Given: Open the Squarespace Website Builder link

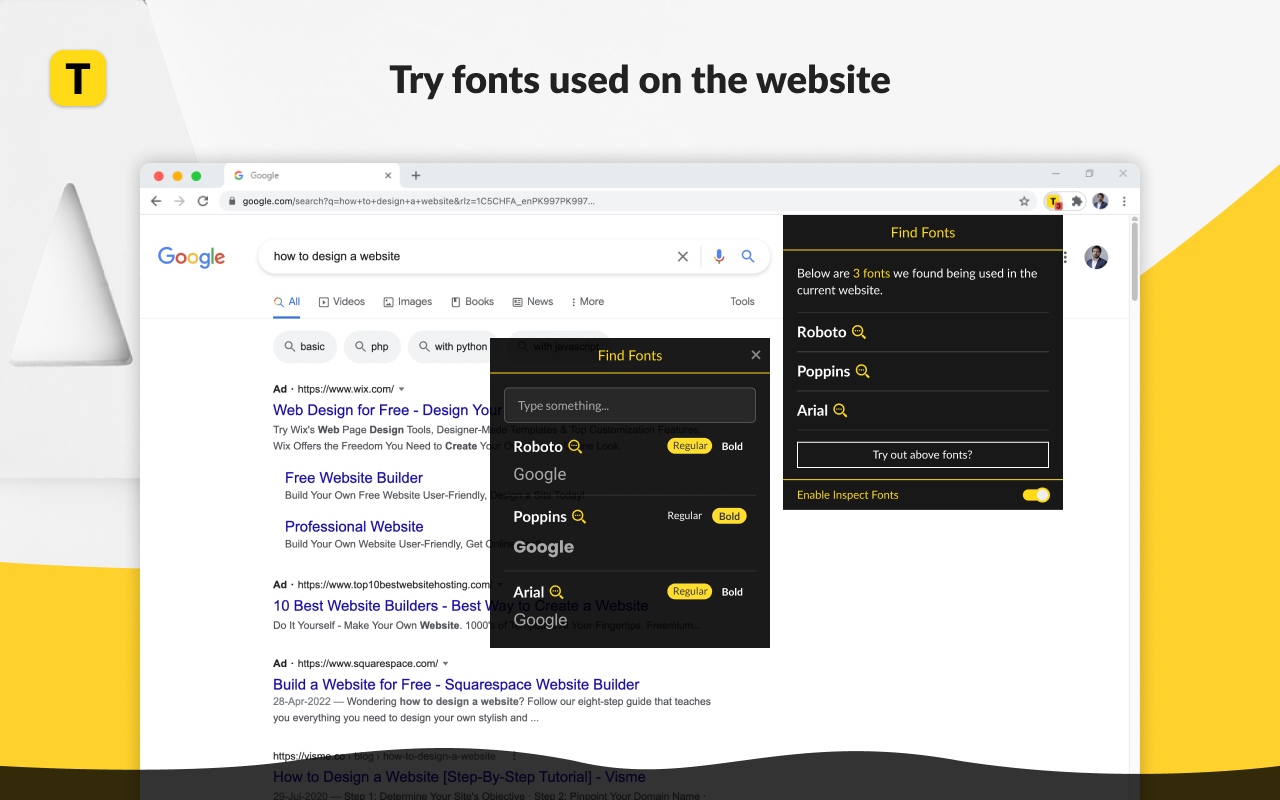Looking at the screenshot, I should (x=456, y=685).
